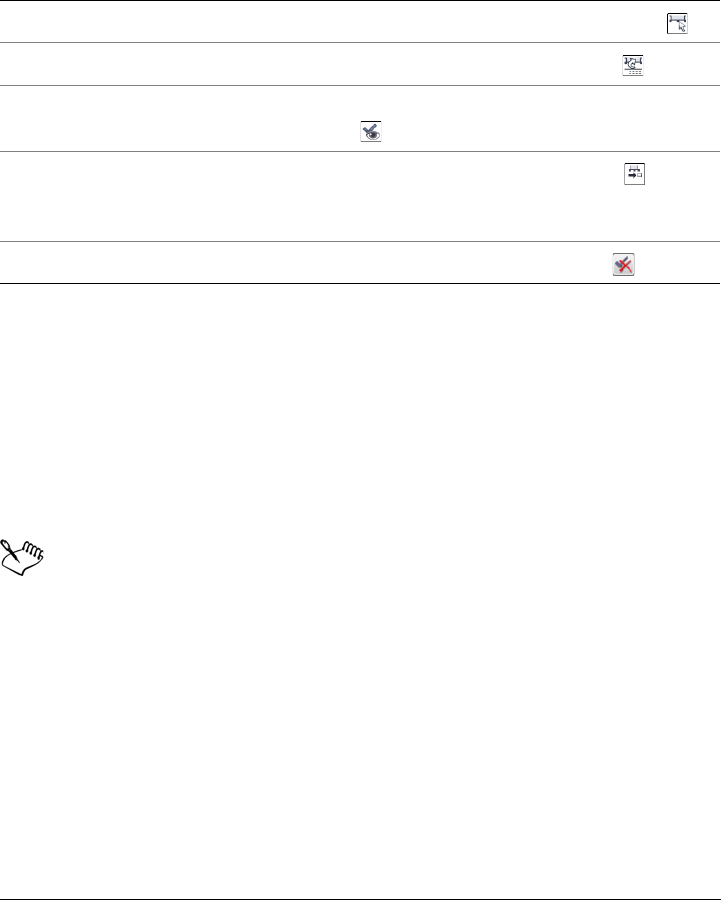Click the fourth row's dimension transfer icon

pos(634,174)
